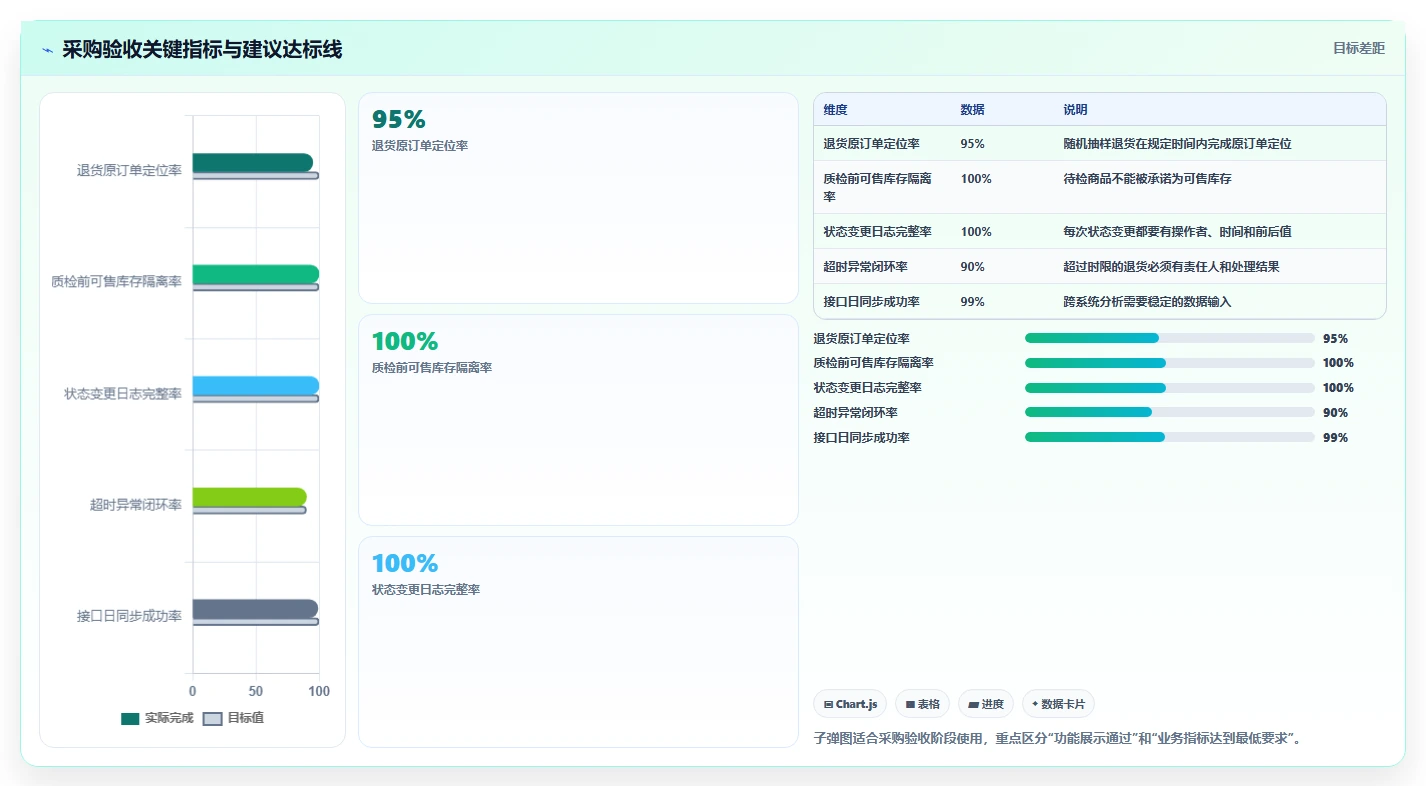Click the Chart.js chip
1426x786 pixels.
click(x=850, y=704)
